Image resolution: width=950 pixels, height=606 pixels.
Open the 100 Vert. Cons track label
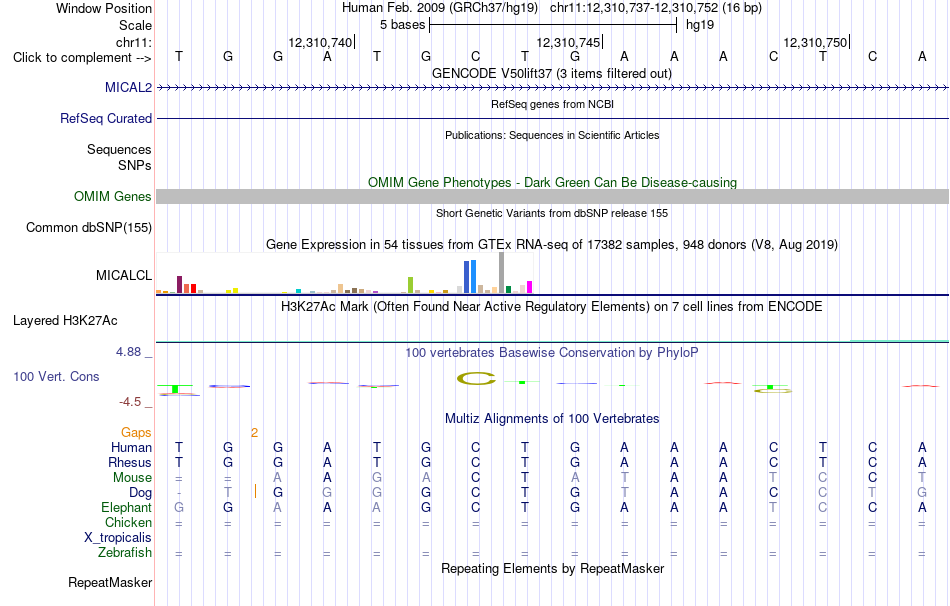[56, 376]
